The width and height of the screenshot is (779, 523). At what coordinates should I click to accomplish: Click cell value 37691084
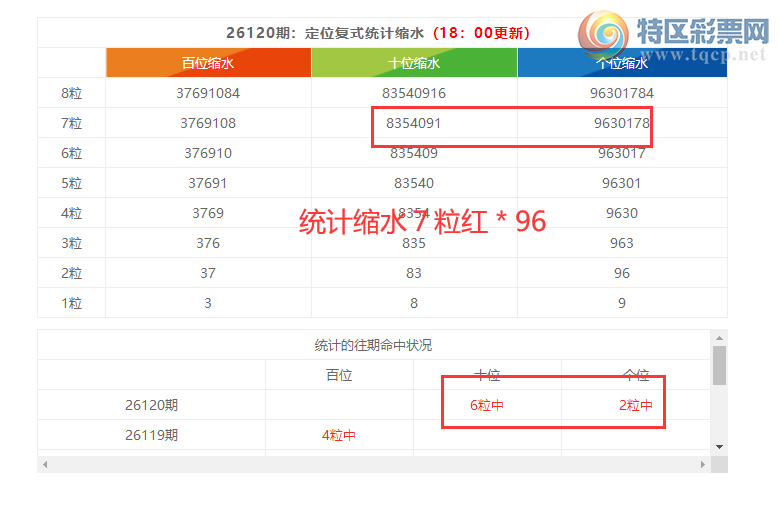coord(208,93)
